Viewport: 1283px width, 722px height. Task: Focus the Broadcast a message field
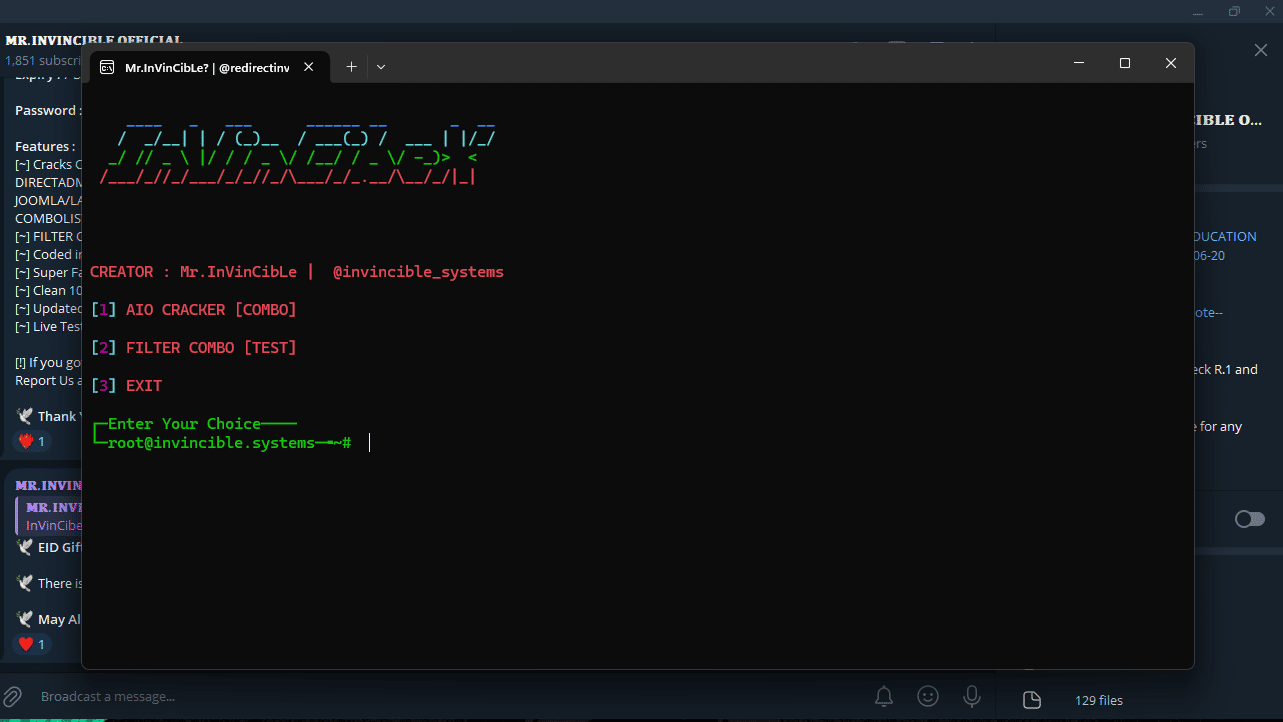pos(440,696)
